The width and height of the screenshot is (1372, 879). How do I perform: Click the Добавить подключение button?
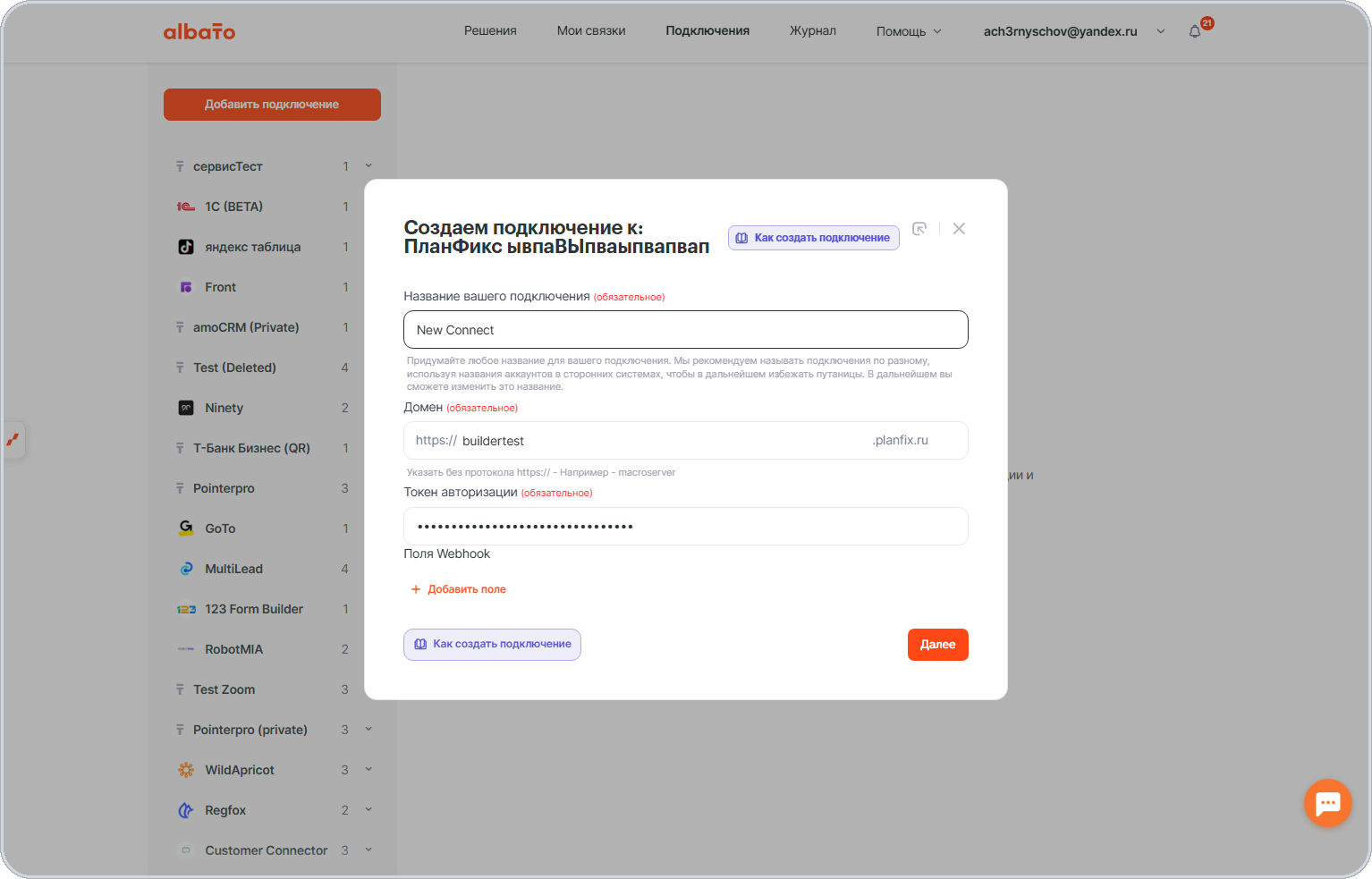(272, 105)
